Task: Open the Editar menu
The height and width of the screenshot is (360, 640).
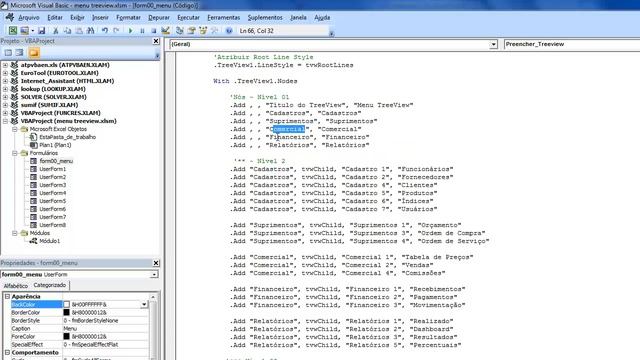Action: [x=55, y=18]
